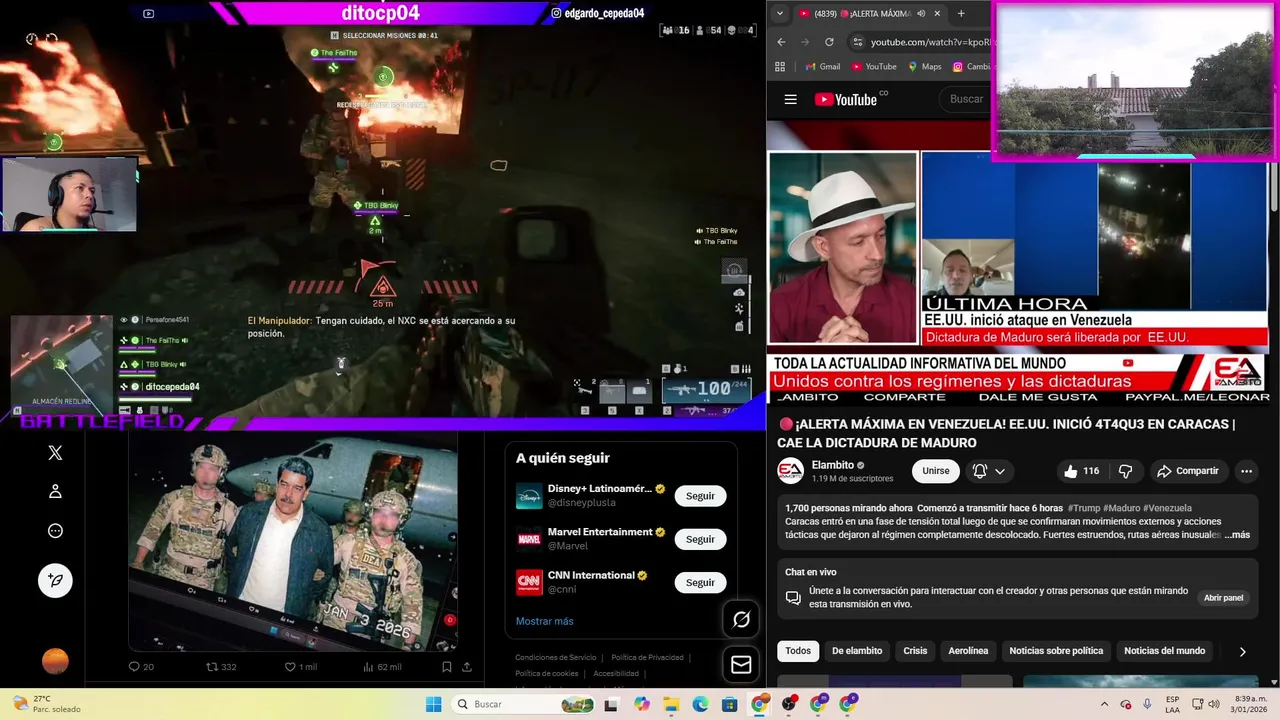Open the YouTube guide hamburger menu
This screenshot has width=1280, height=720.
click(791, 99)
